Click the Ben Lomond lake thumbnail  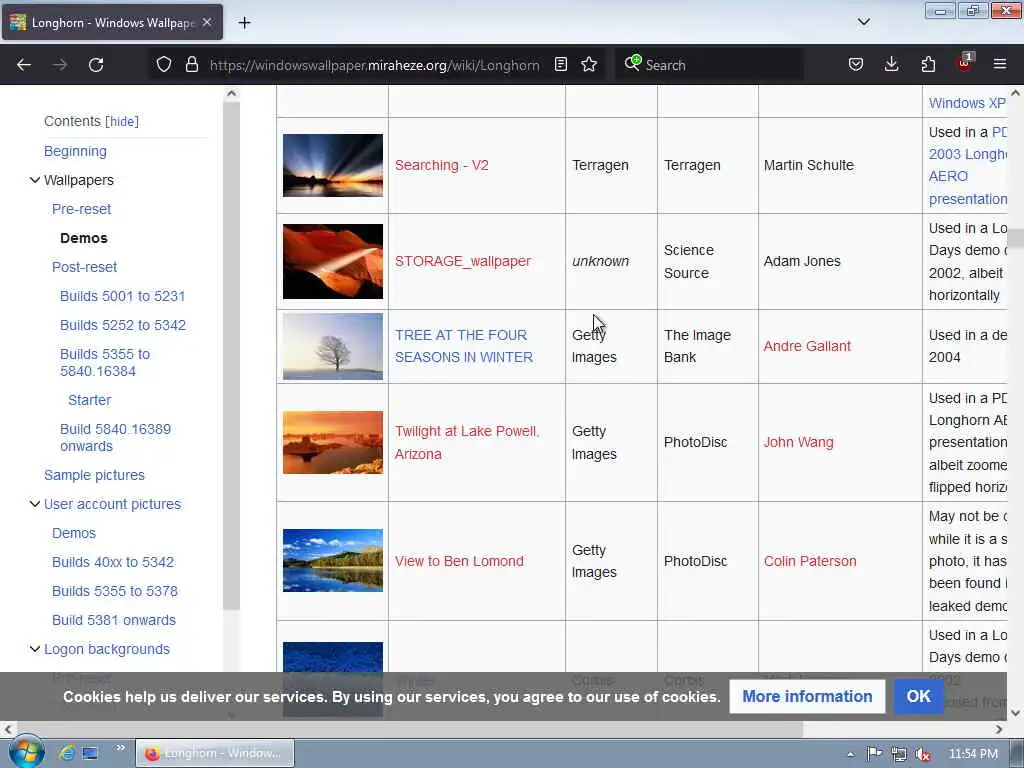pos(333,560)
